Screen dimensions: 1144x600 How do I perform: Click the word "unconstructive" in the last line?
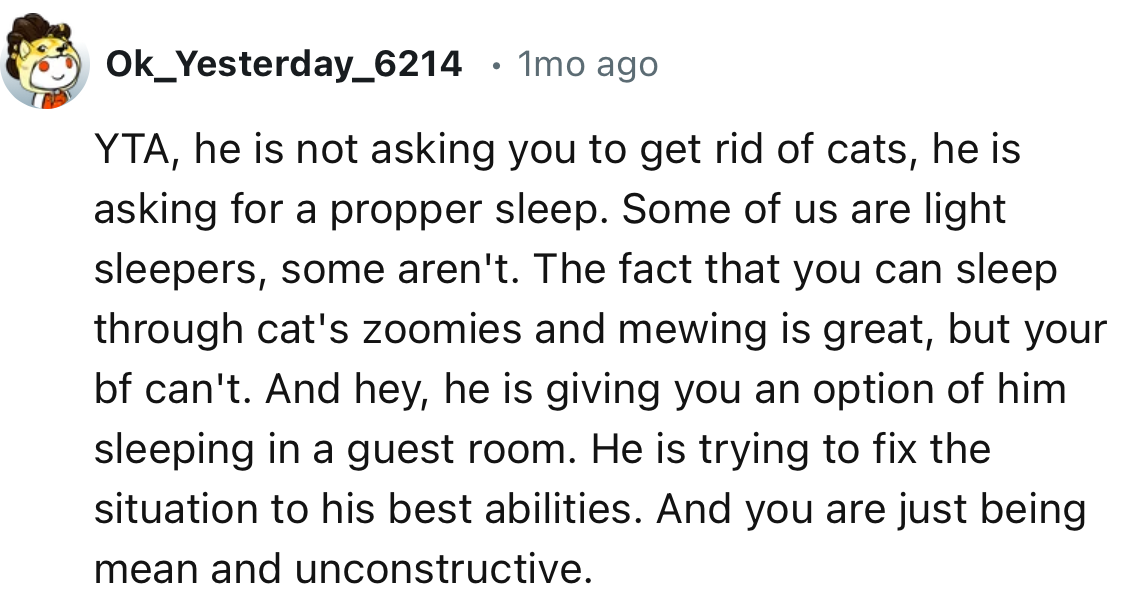438,569
